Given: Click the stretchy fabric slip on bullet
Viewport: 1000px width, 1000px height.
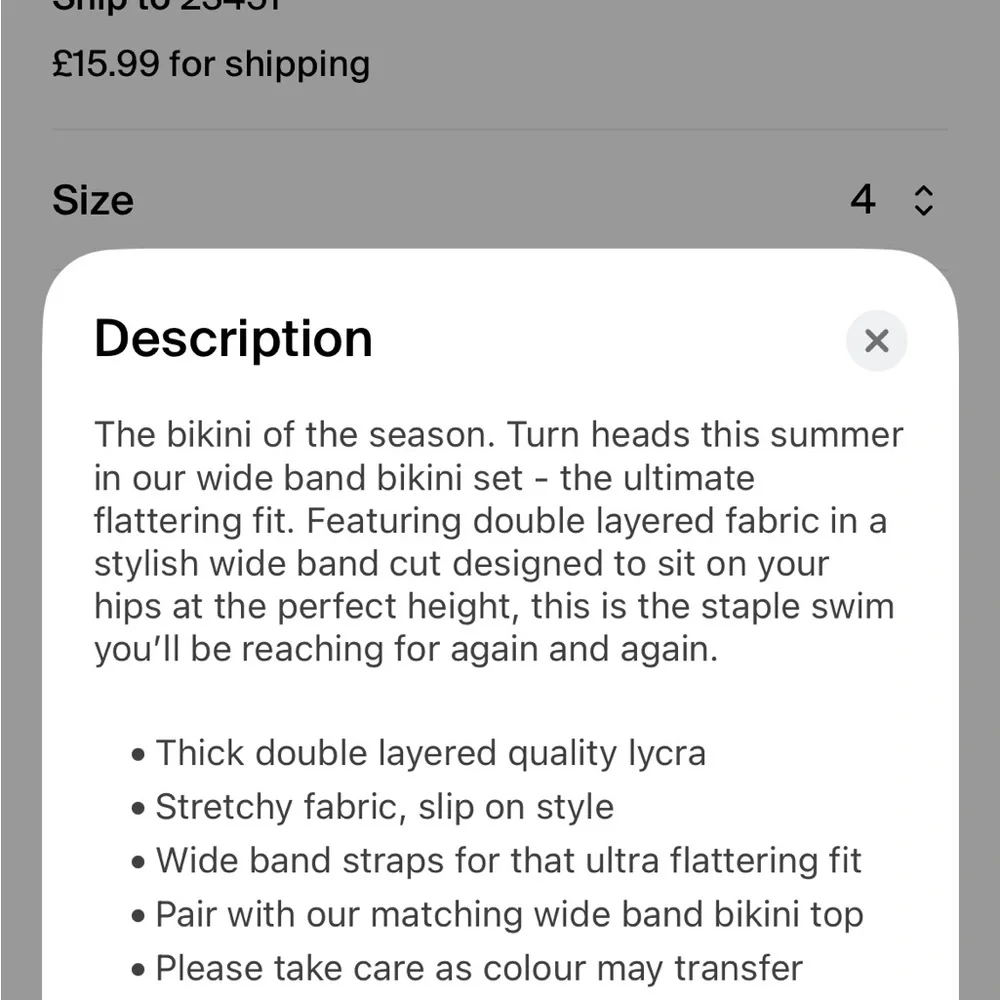Looking at the screenshot, I should 383,806.
